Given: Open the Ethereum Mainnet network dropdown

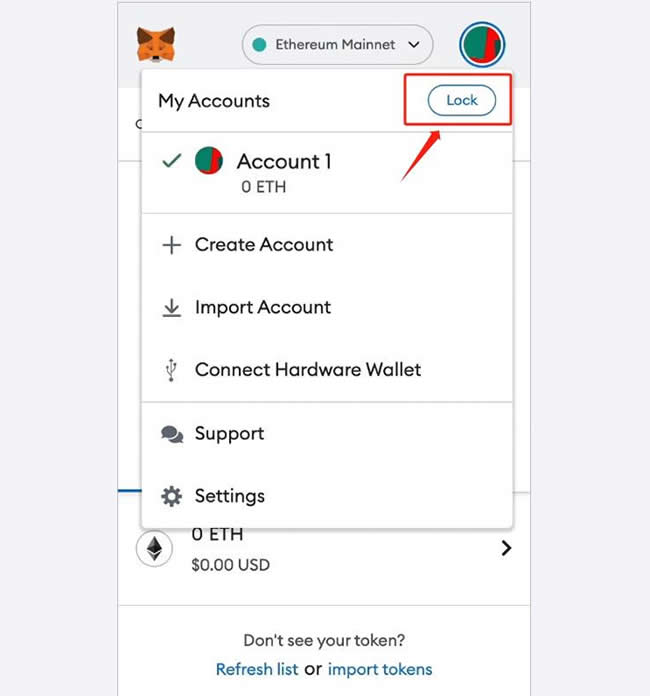Looking at the screenshot, I should (337, 44).
